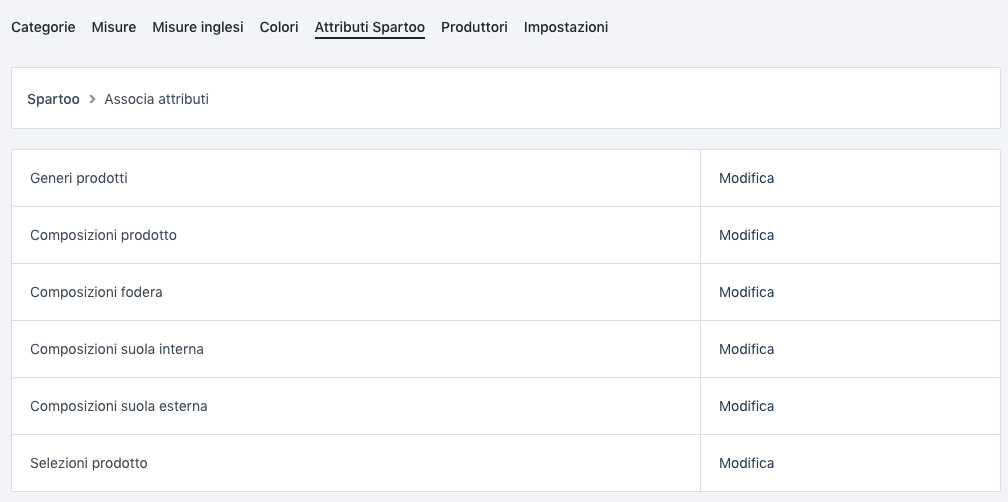
Task: Select the Composizioni fodera row label
Action: click(96, 292)
